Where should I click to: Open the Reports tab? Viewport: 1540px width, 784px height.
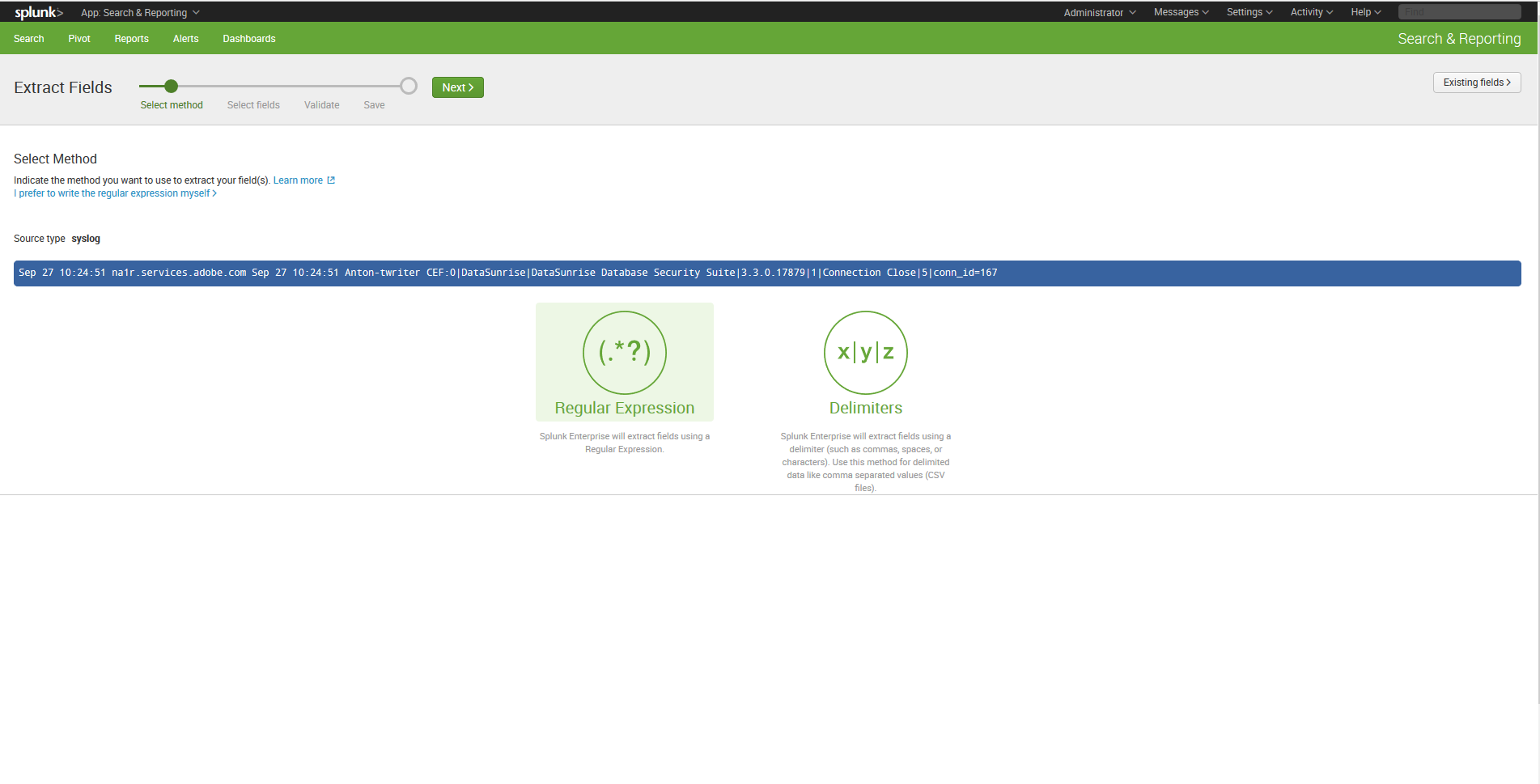pos(132,39)
